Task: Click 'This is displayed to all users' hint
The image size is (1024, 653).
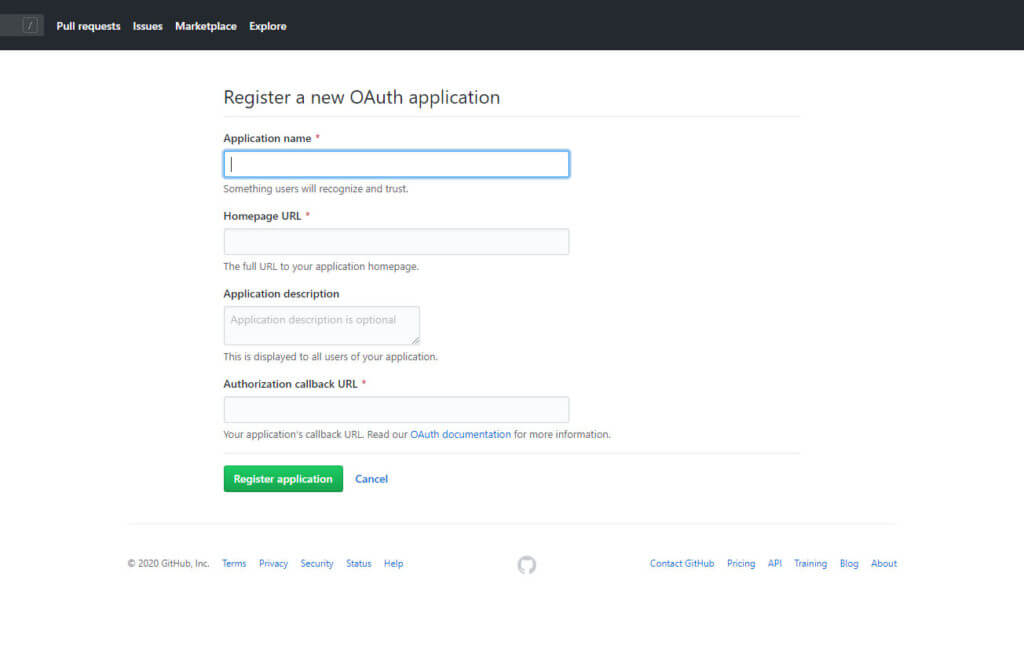Action: click(x=330, y=357)
